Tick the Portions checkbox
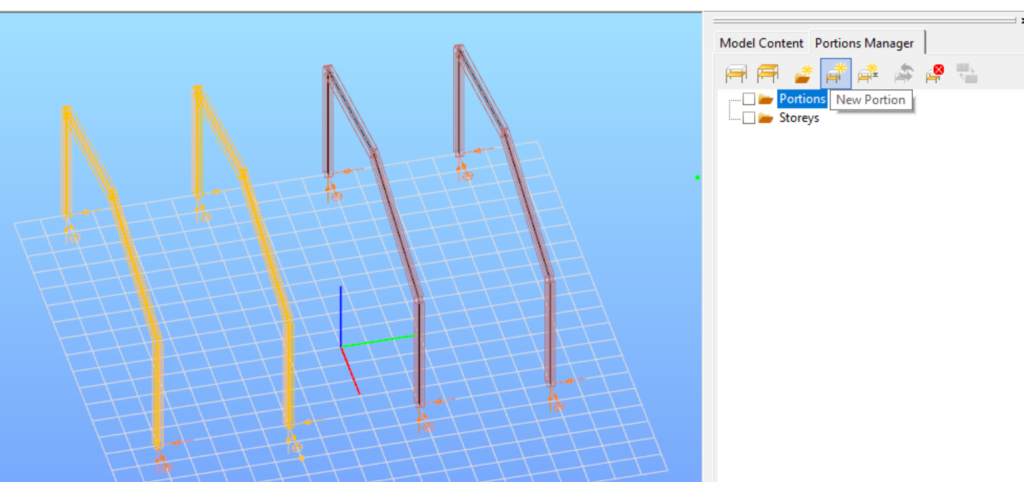This screenshot has height=482, width=1024. point(749,99)
